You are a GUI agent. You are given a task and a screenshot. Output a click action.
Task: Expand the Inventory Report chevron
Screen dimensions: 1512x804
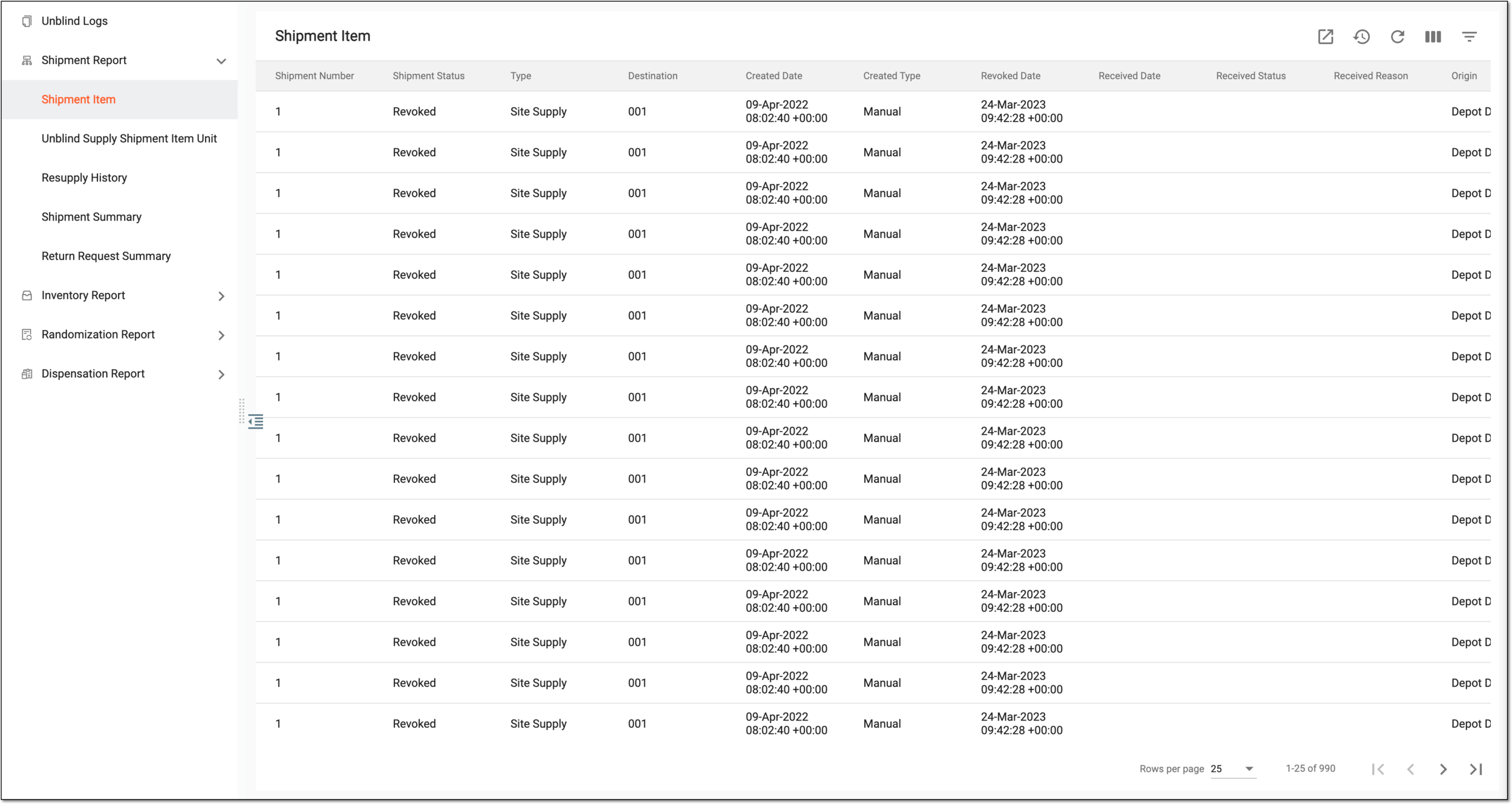tap(221, 296)
